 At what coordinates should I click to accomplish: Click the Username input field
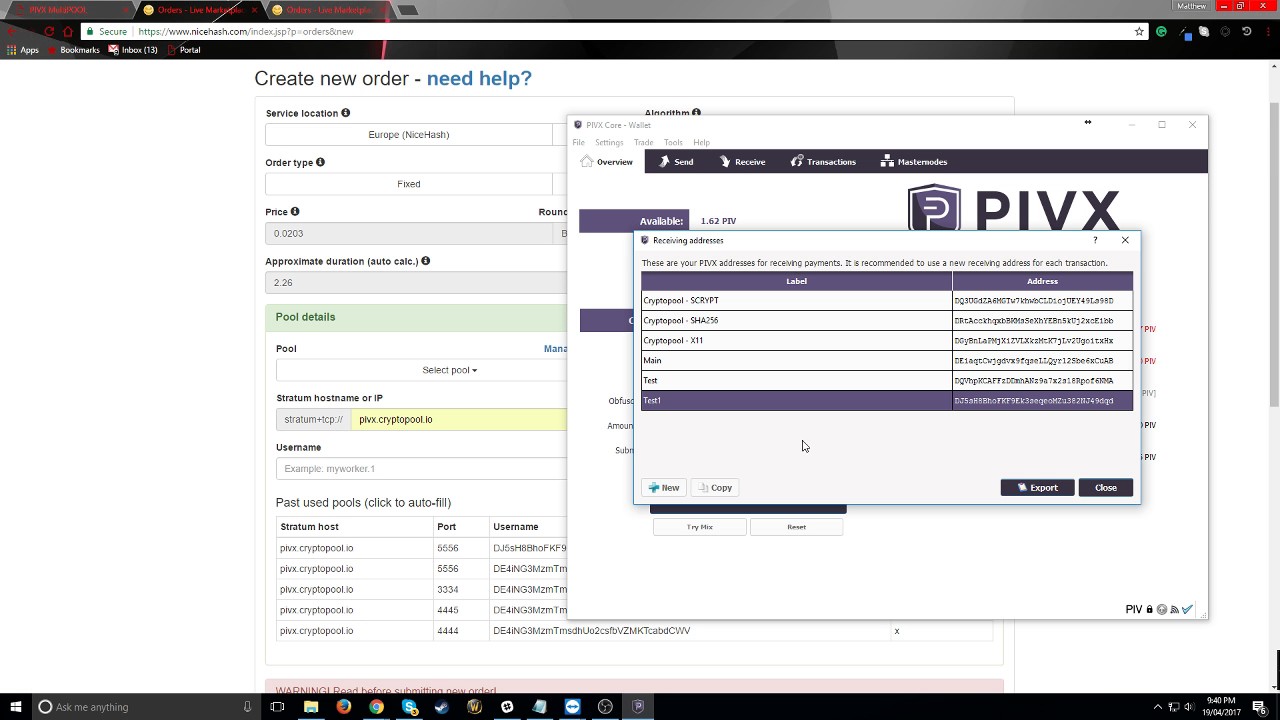(421, 469)
